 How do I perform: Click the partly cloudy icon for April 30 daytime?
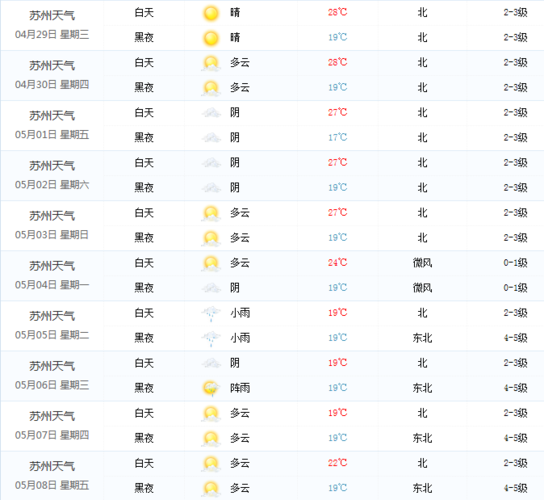pyautogui.click(x=211, y=63)
